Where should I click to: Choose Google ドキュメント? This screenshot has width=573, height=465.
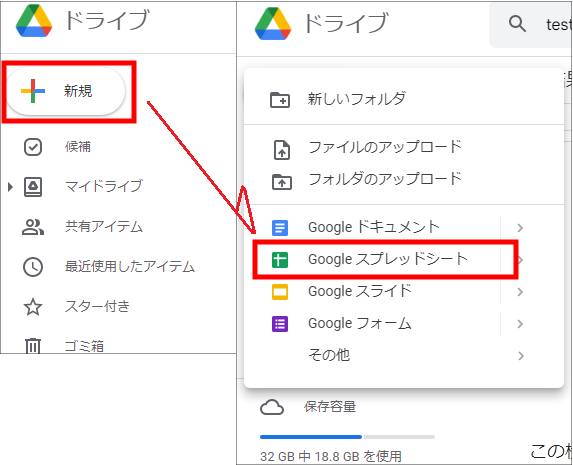click(373, 227)
